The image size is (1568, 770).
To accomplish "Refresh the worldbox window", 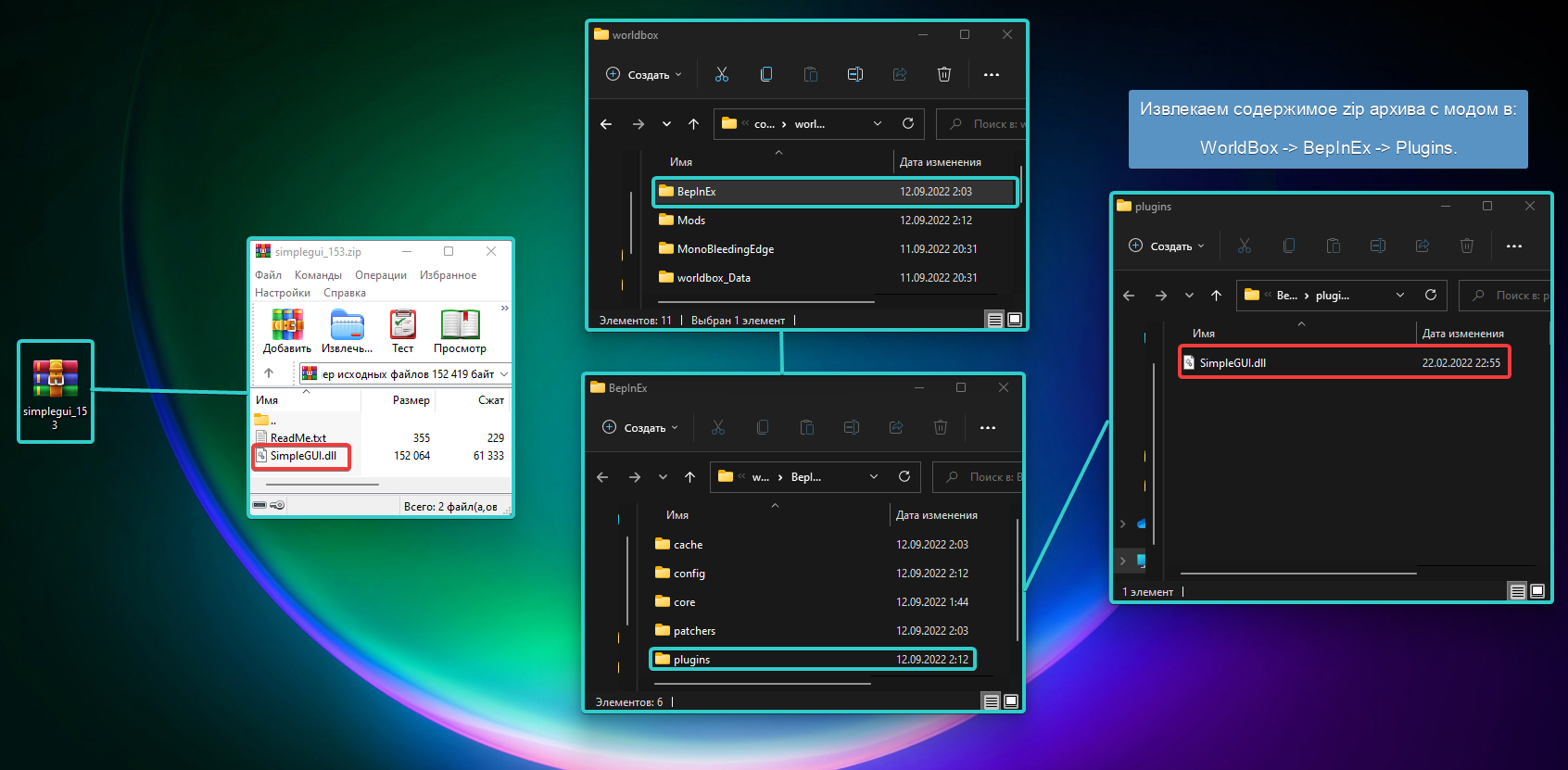I will pos(908,123).
